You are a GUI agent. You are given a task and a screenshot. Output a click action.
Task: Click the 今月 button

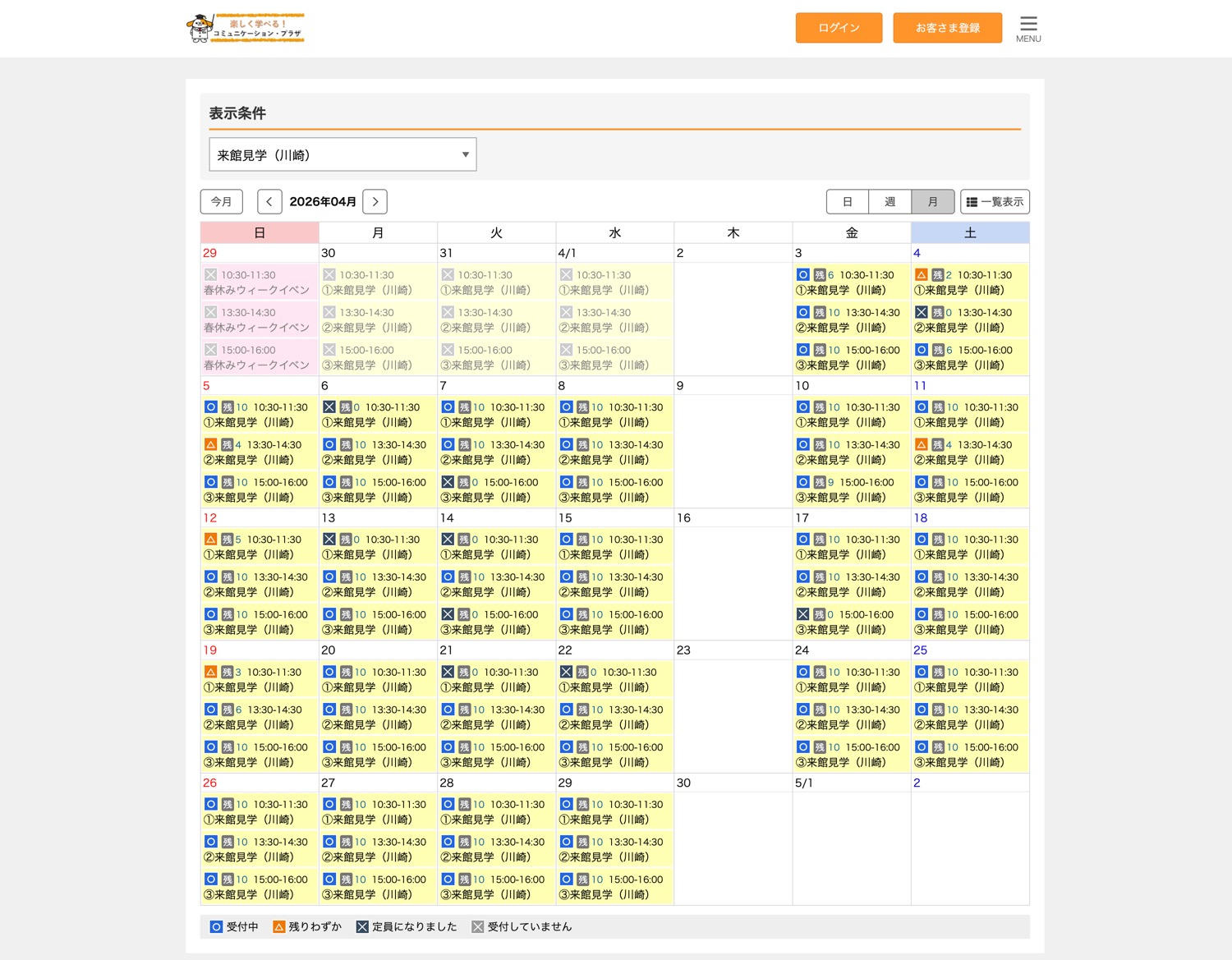pos(222,202)
